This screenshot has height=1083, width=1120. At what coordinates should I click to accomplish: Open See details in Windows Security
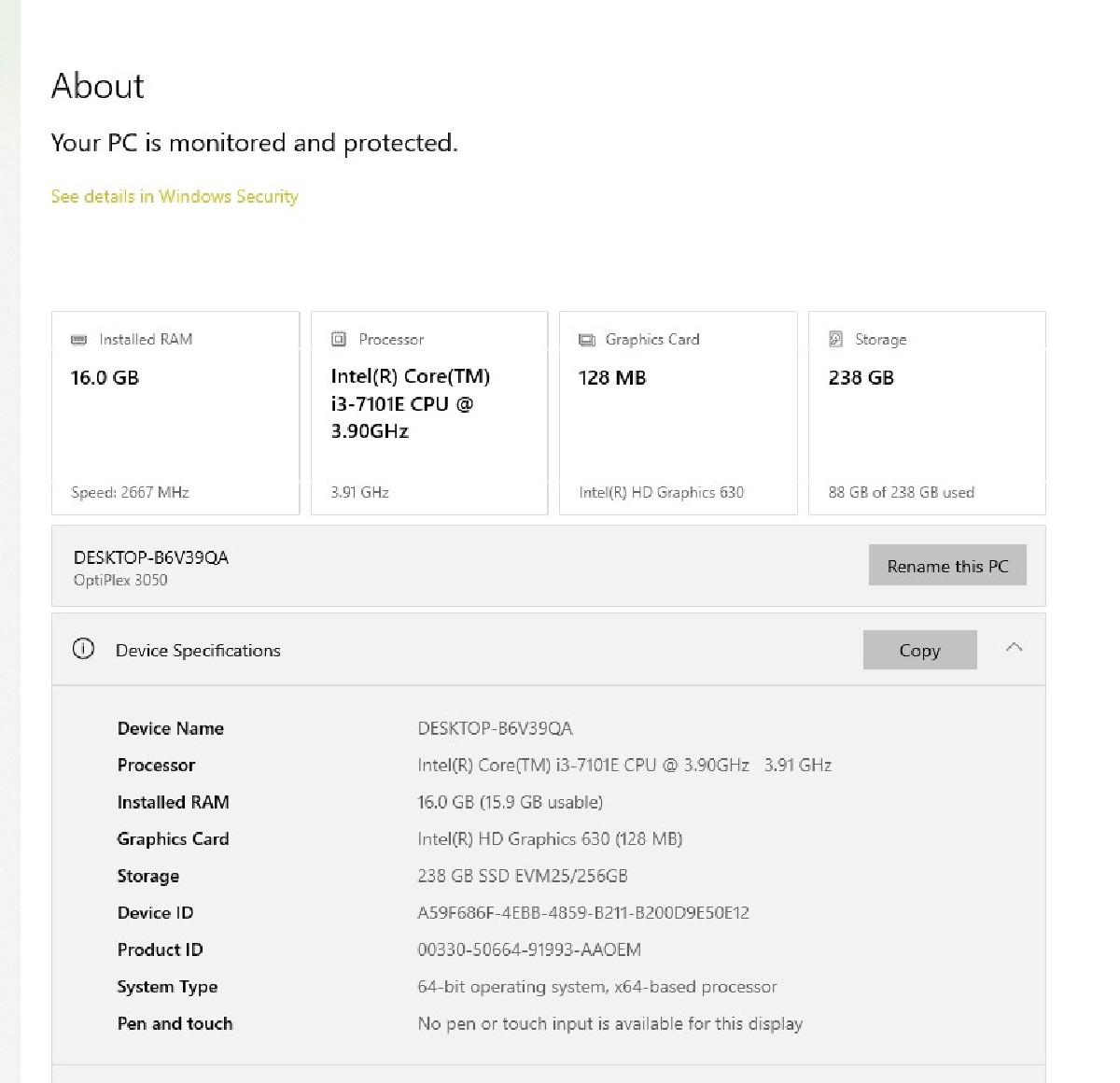pyautogui.click(x=175, y=196)
